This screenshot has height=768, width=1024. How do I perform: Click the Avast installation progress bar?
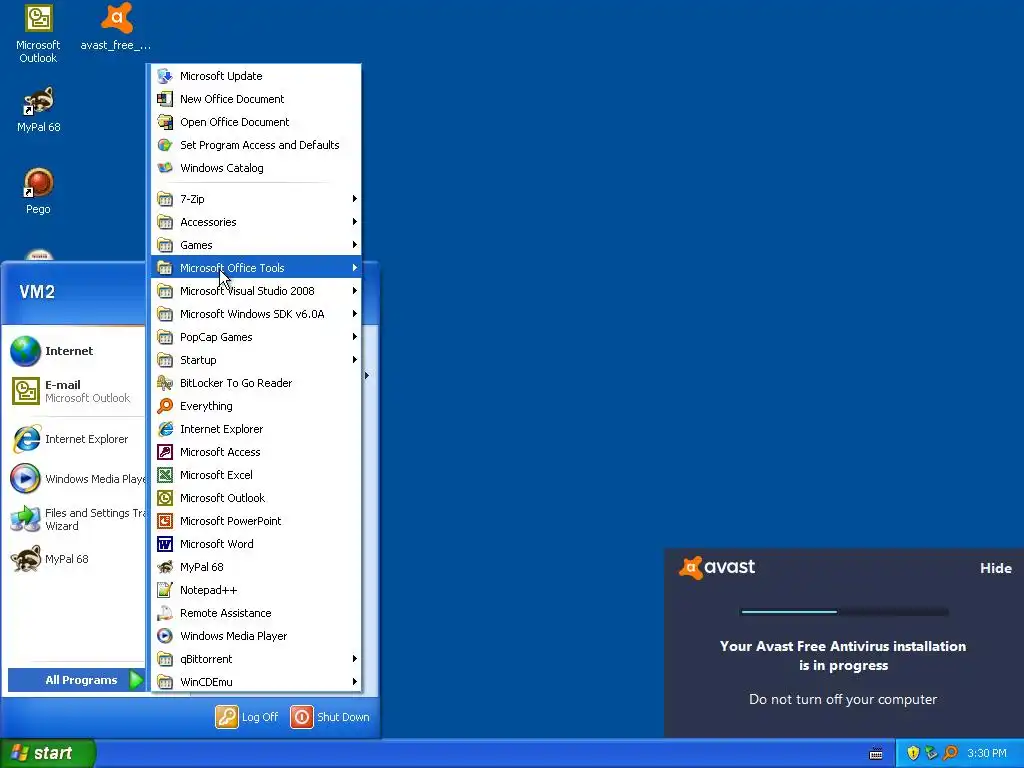point(844,612)
